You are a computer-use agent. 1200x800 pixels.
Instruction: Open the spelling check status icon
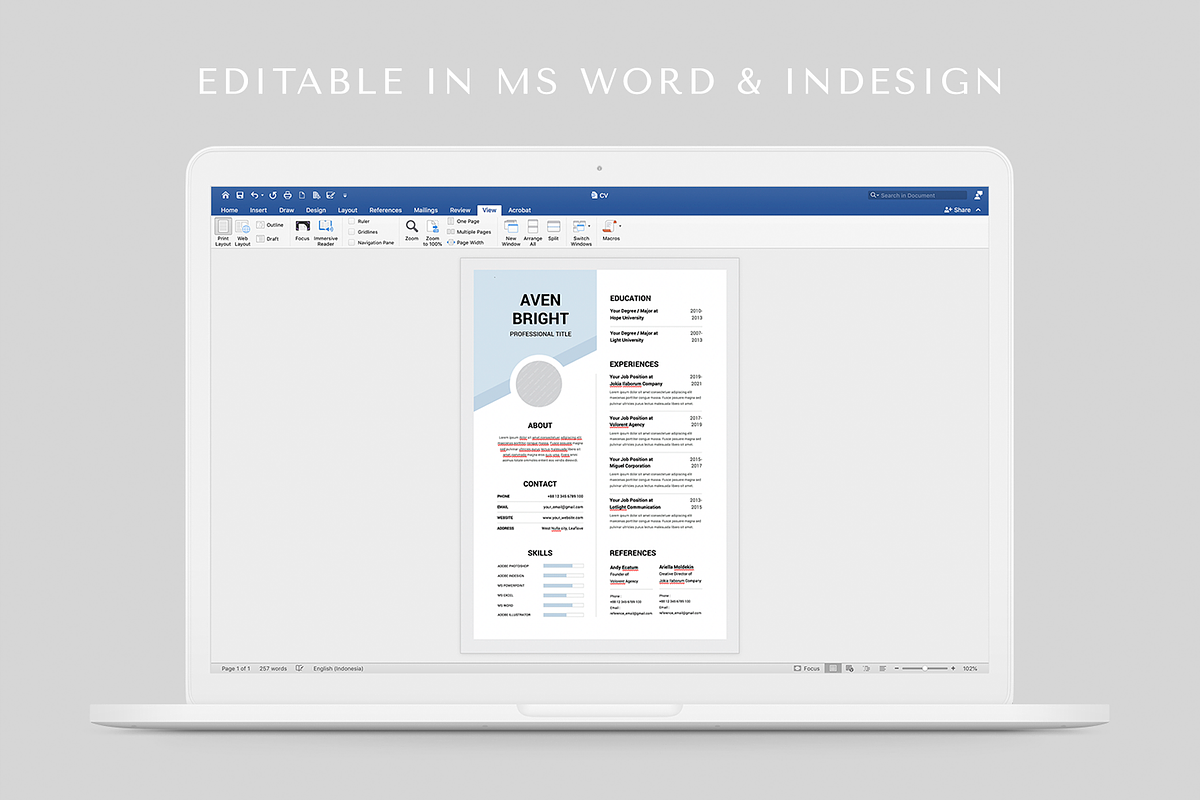tap(299, 668)
